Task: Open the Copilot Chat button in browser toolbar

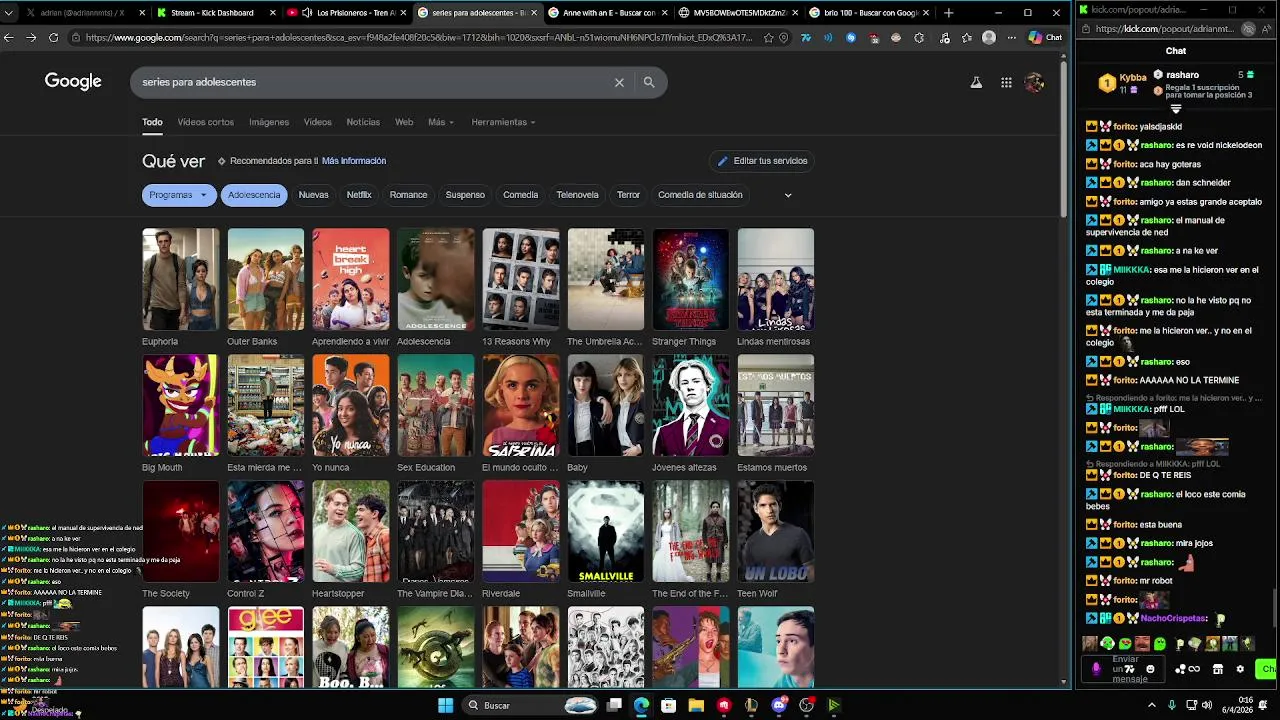Action: coord(1045,37)
